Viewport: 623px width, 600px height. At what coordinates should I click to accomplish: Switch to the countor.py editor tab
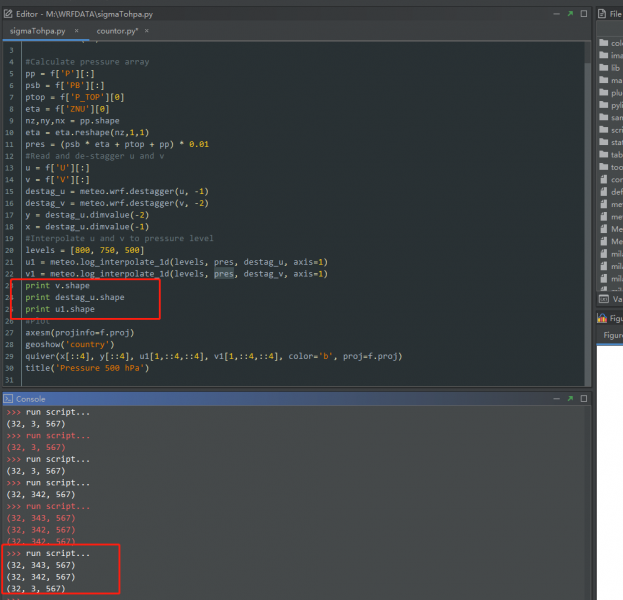tap(120, 32)
